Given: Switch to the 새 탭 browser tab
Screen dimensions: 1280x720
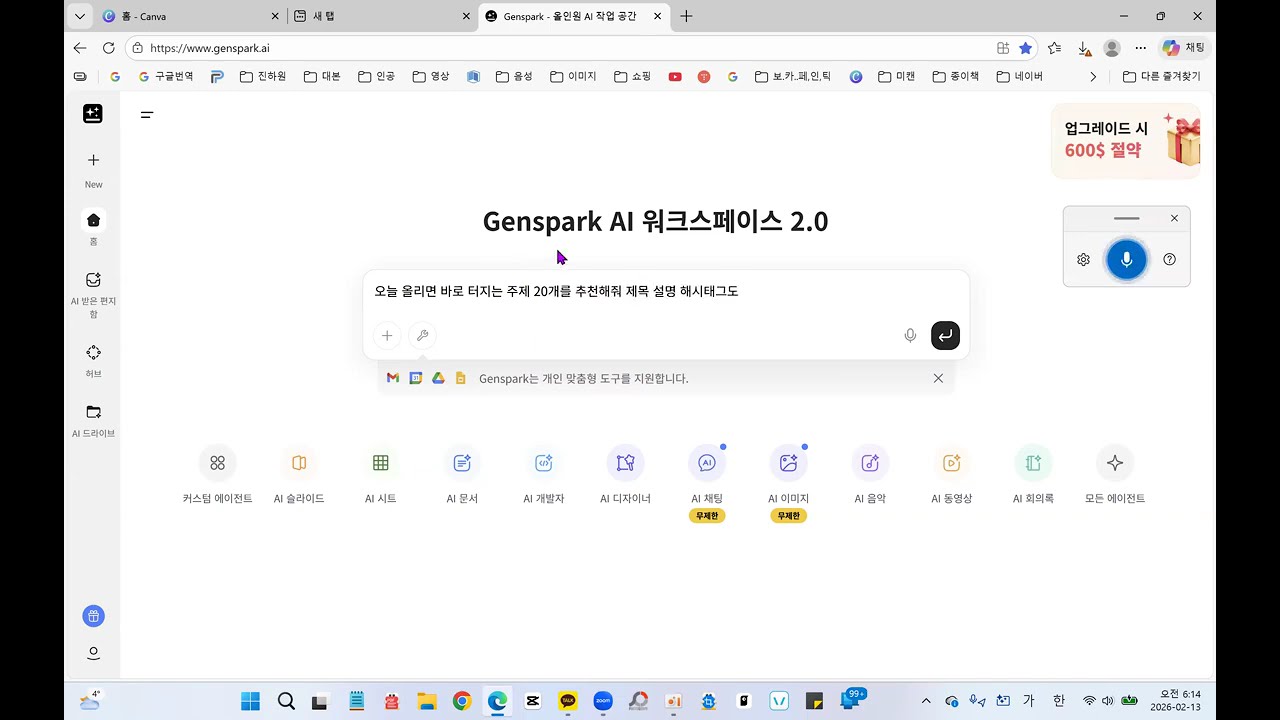Looking at the screenshot, I should pyautogui.click(x=382, y=16).
